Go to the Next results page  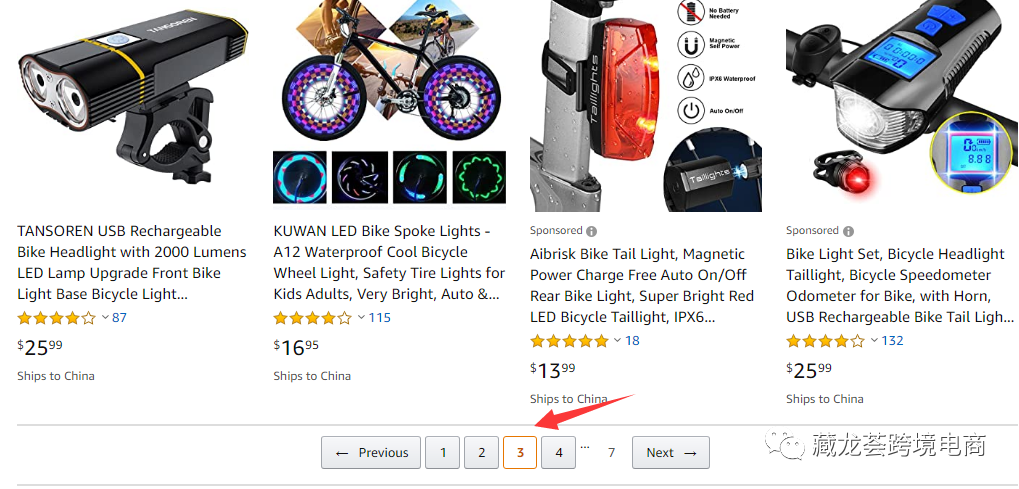point(670,453)
